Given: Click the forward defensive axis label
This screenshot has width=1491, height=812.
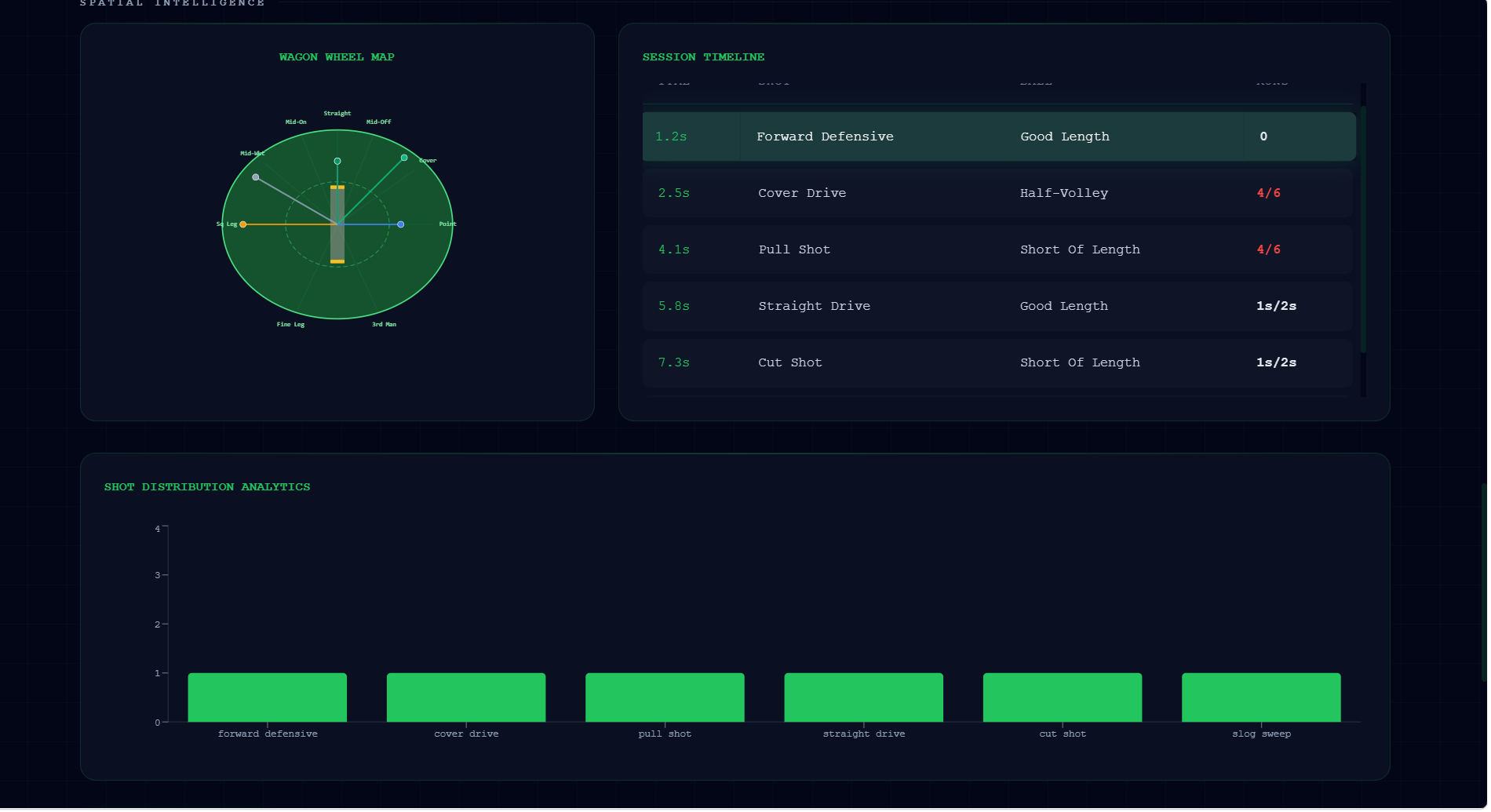Looking at the screenshot, I should pos(268,734).
